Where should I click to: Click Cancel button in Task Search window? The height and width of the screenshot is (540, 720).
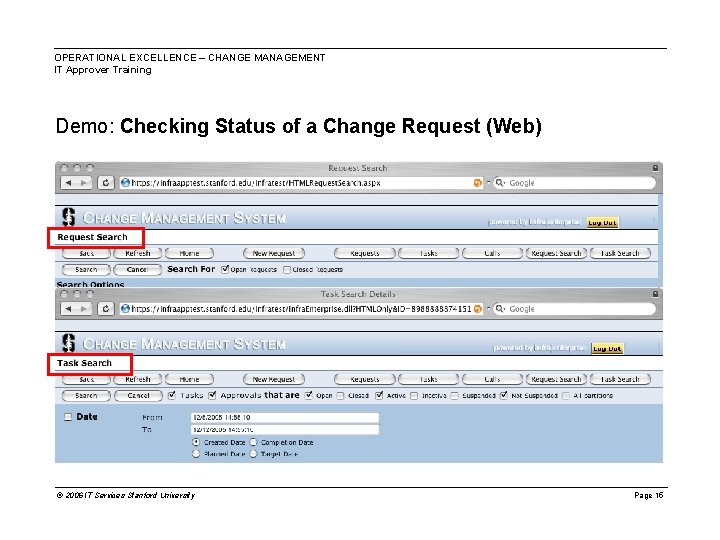(138, 395)
